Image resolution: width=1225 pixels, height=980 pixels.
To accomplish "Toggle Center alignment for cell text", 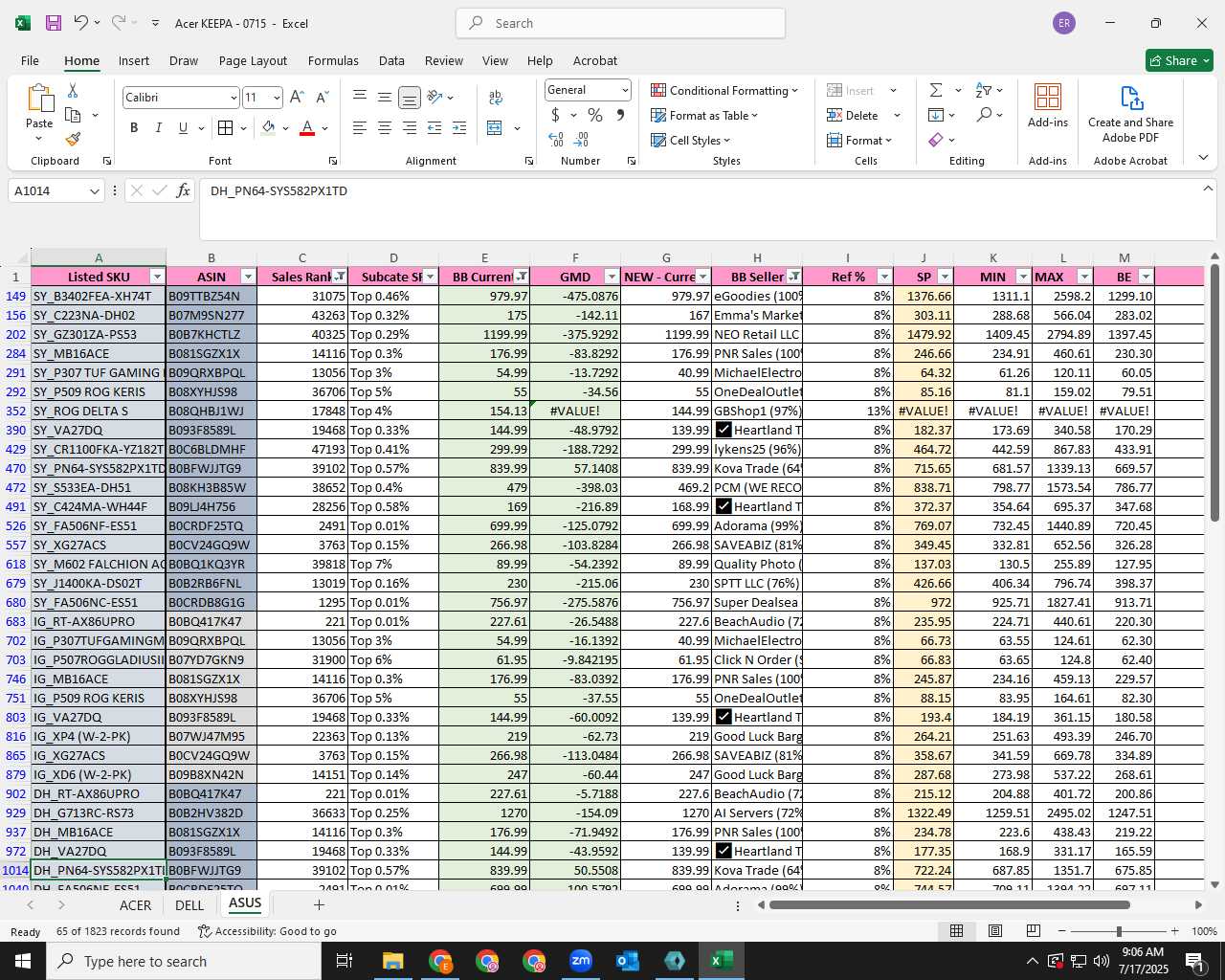I will pyautogui.click(x=385, y=127).
